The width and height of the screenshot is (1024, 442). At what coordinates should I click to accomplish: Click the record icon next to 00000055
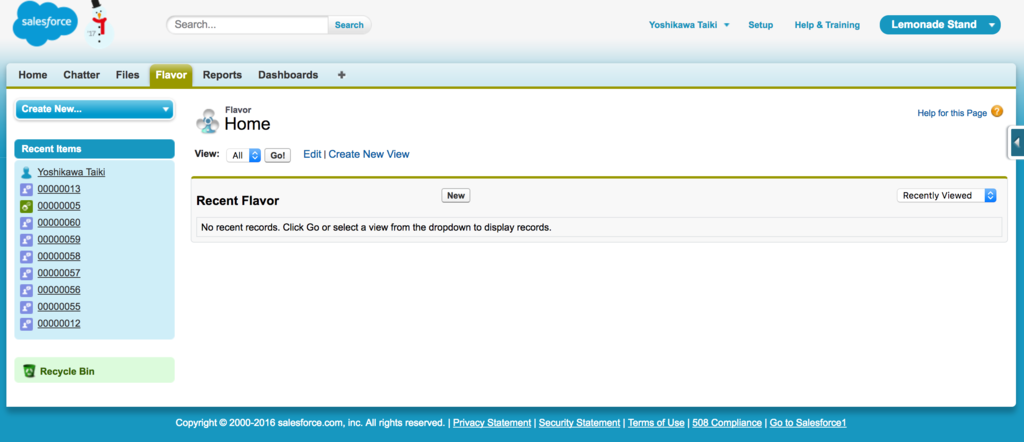(26, 307)
